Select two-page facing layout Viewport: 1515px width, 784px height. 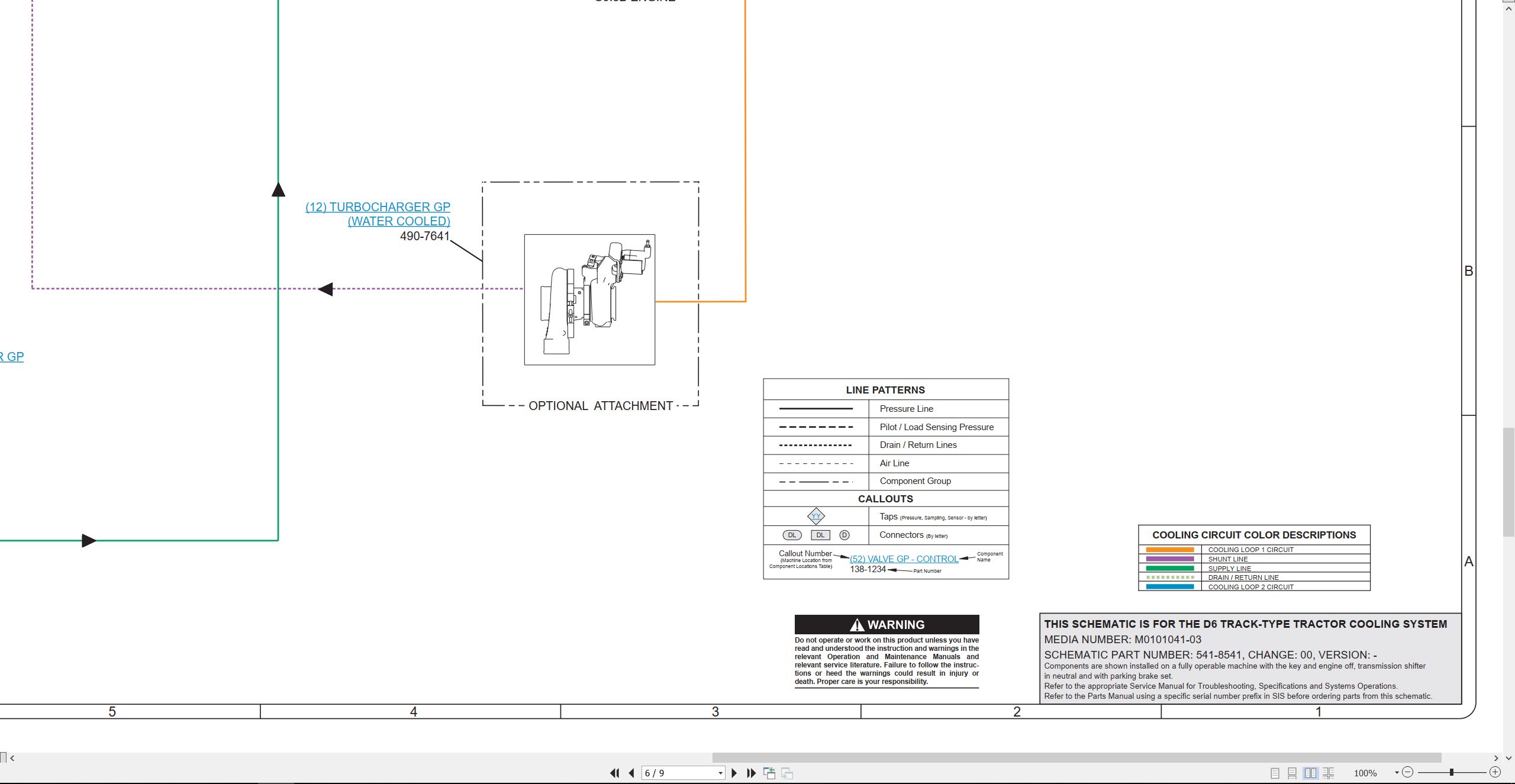(1310, 773)
